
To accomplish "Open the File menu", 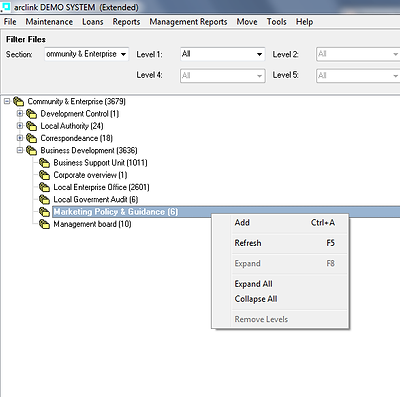I will [x=10, y=22].
